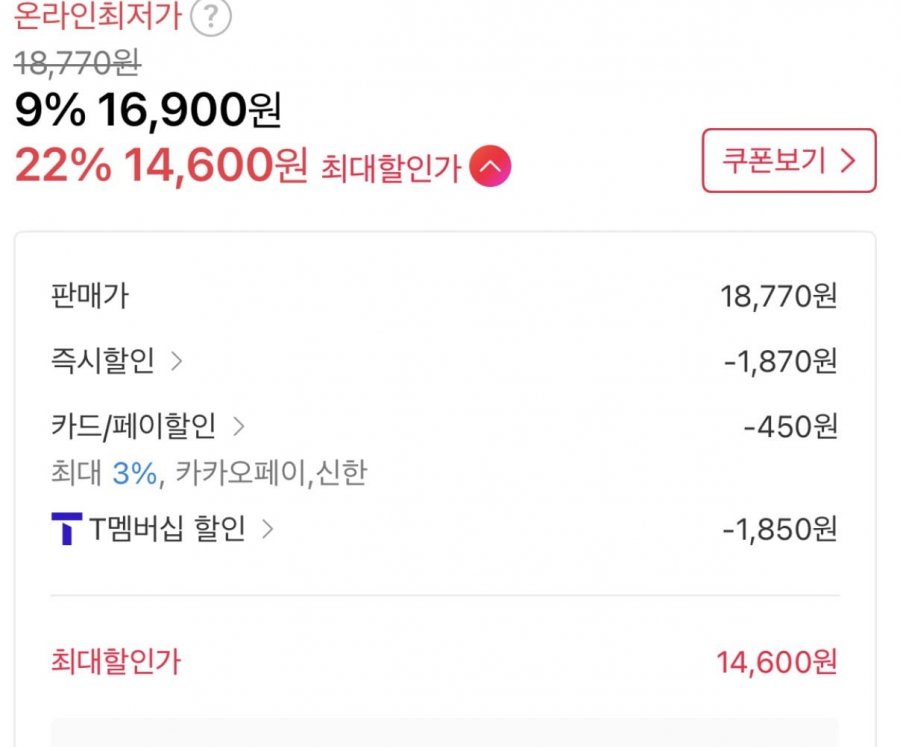This screenshot has height=747, width=900.
Task: Expand the 카드/페이할인 chevron
Action: click(239, 427)
